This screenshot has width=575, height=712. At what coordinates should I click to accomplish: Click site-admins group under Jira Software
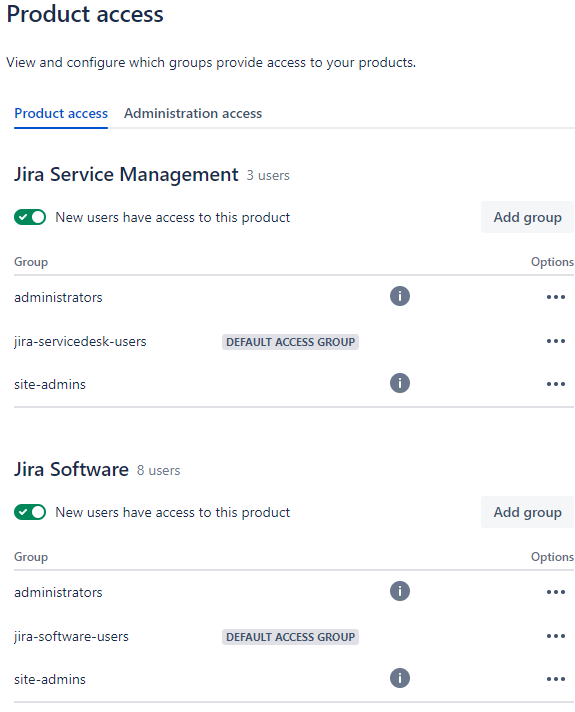coord(50,680)
